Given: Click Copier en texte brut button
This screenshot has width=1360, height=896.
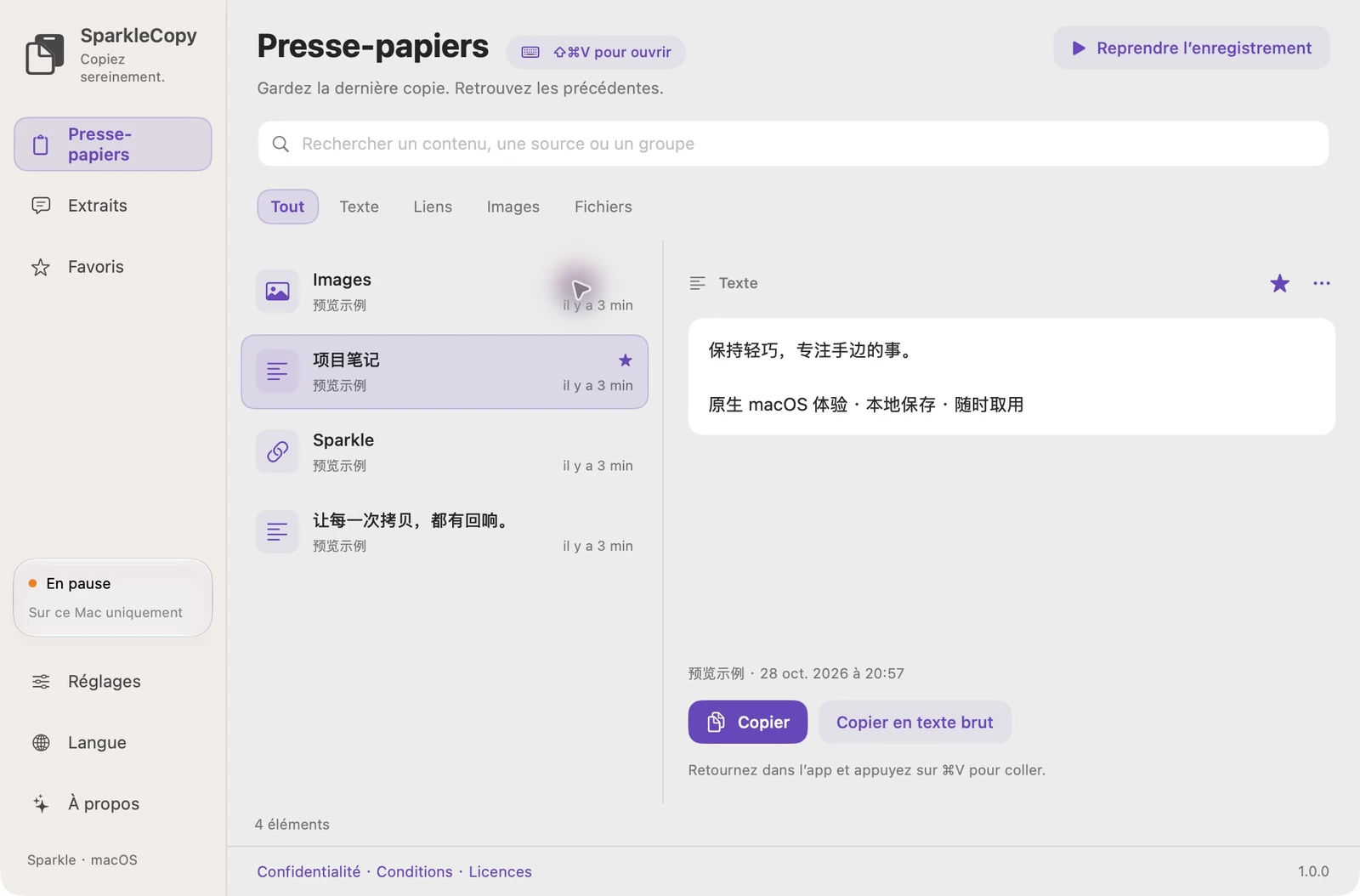Looking at the screenshot, I should coord(915,722).
